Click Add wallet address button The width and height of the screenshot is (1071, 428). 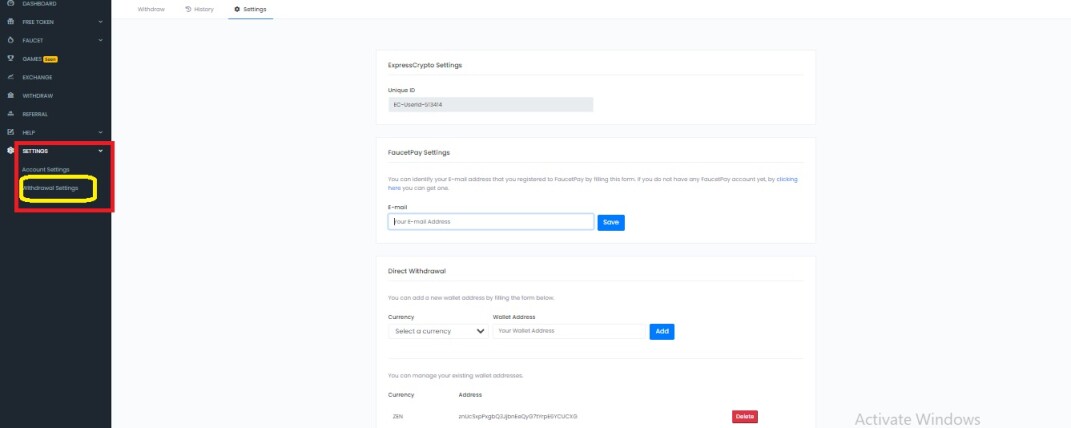(662, 331)
